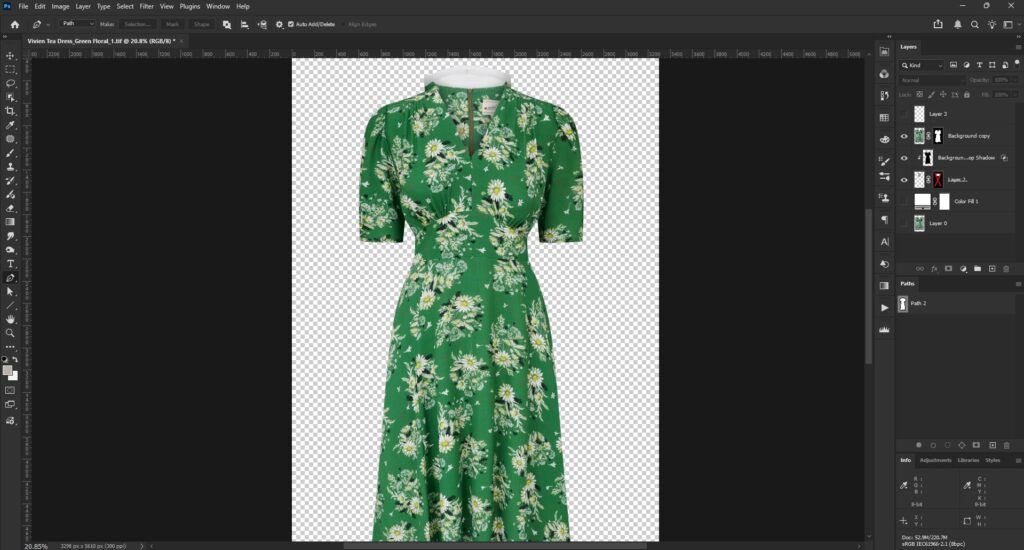The height and width of the screenshot is (550, 1024).
Task: Select the Lasso tool
Action: tap(10, 84)
